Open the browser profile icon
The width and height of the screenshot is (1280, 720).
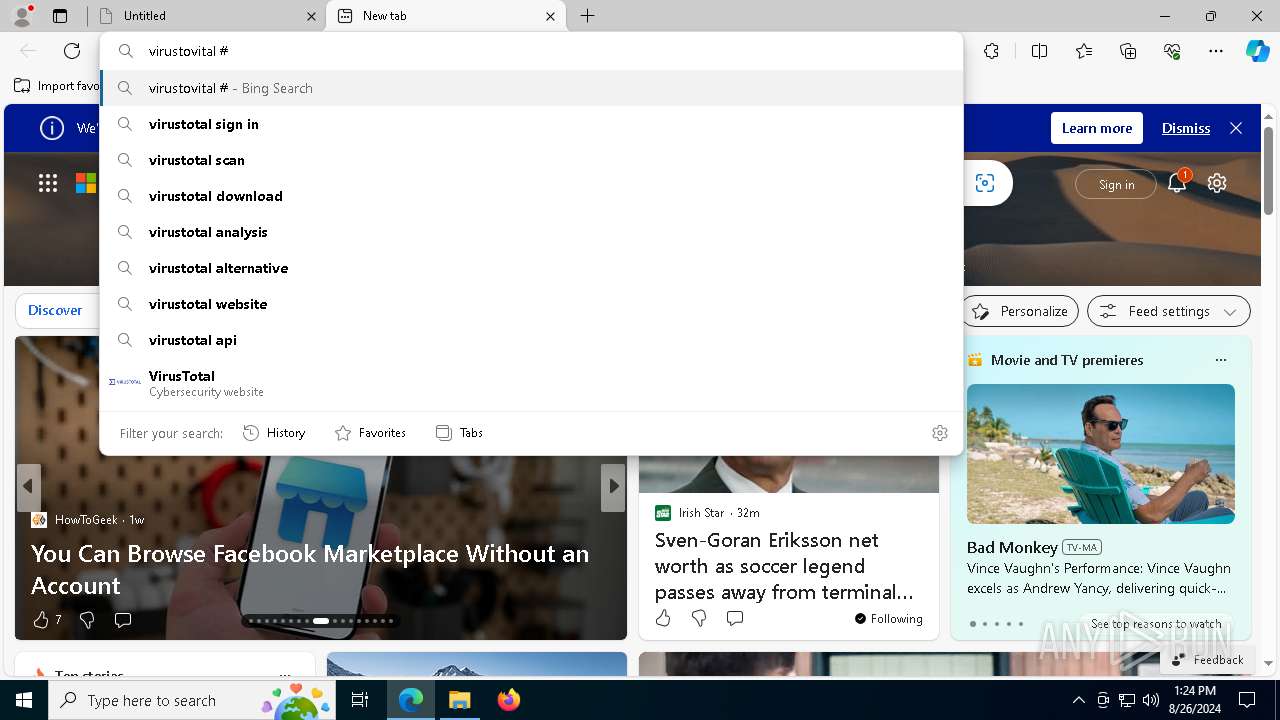[22, 16]
